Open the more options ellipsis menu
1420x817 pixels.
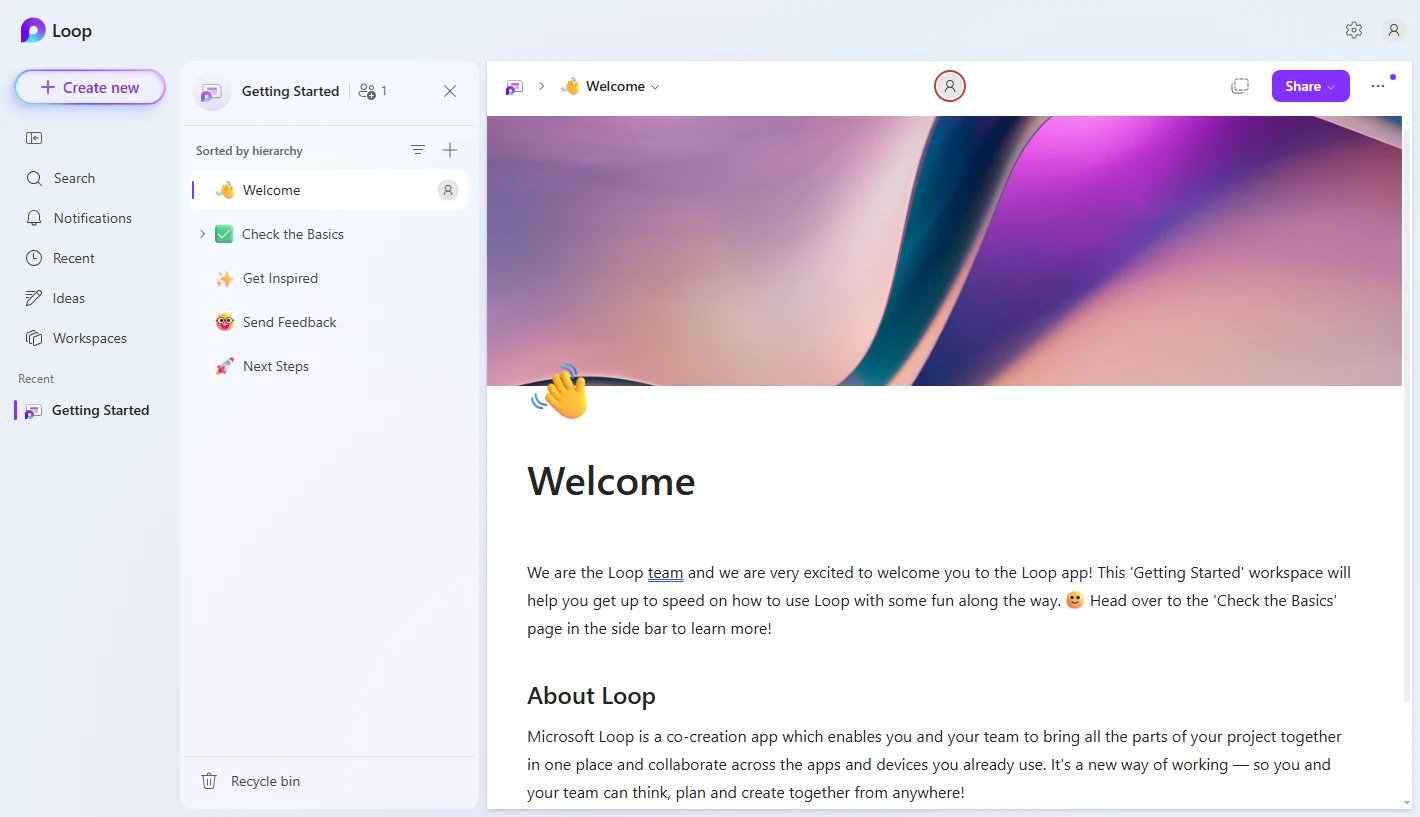pyautogui.click(x=1378, y=86)
